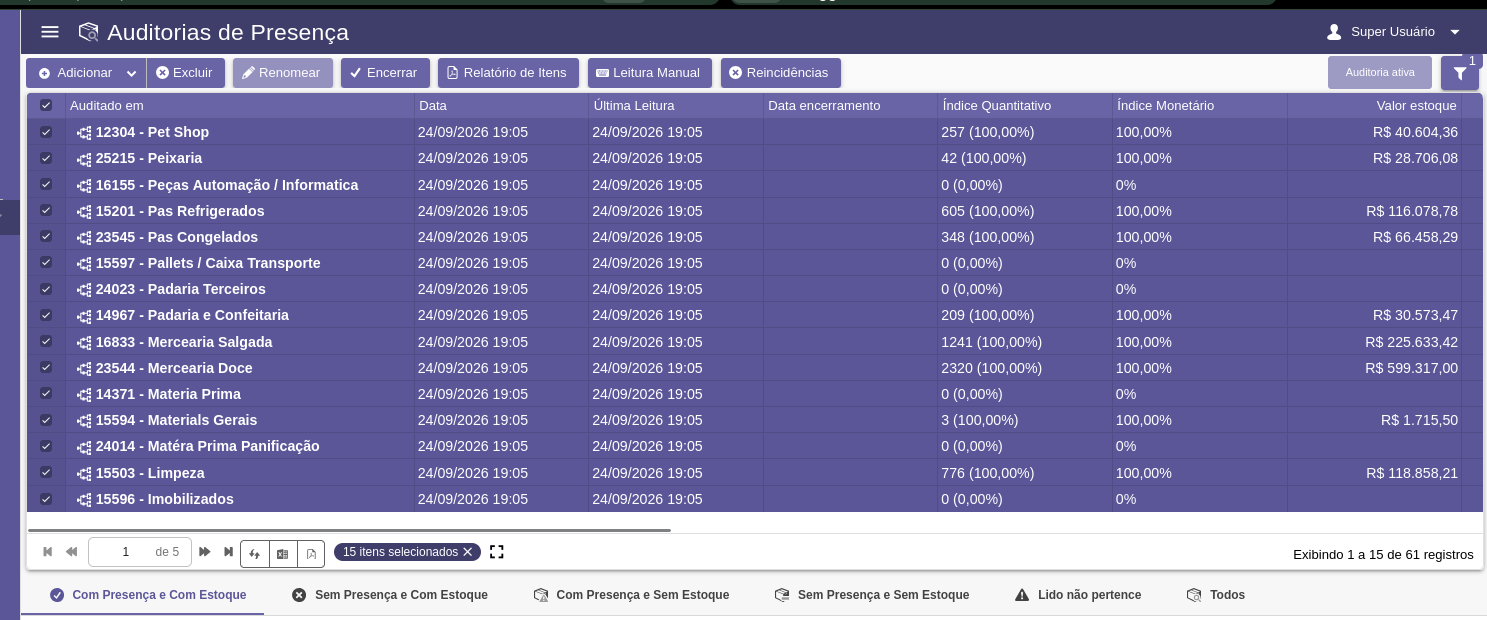Viewport: 1487px width, 620px height.
Task: Export the grid to PDF
Action: coord(311,553)
